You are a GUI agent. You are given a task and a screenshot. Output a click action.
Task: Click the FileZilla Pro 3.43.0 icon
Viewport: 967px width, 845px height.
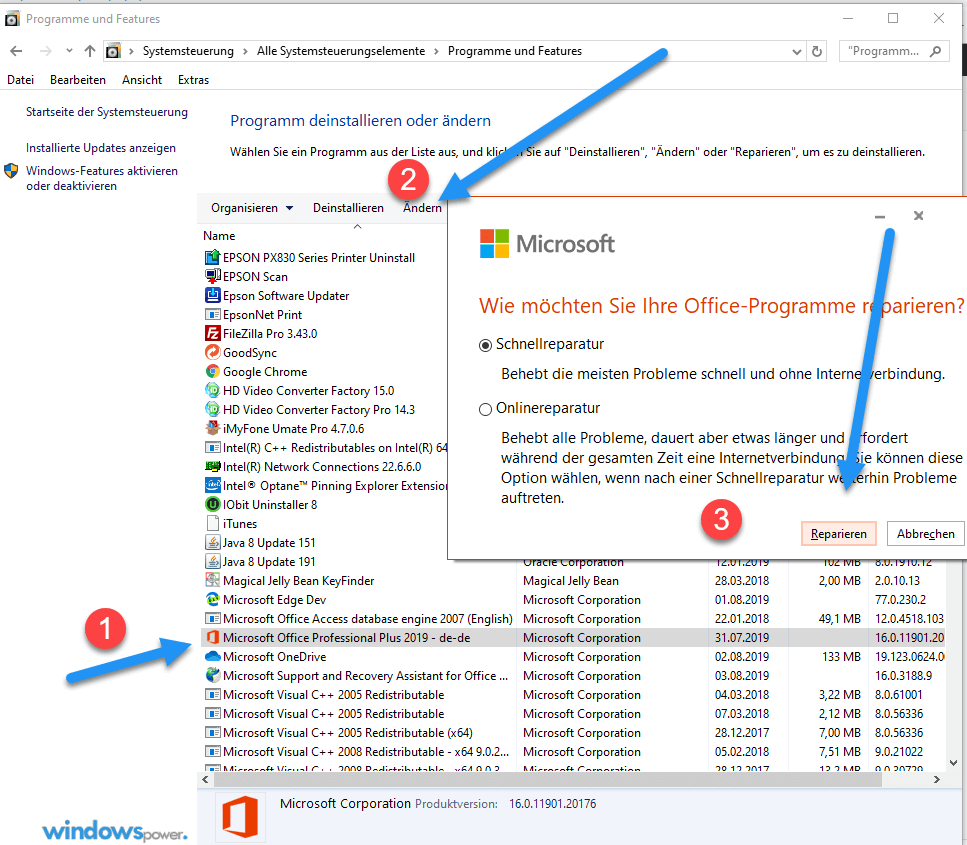tap(212, 334)
